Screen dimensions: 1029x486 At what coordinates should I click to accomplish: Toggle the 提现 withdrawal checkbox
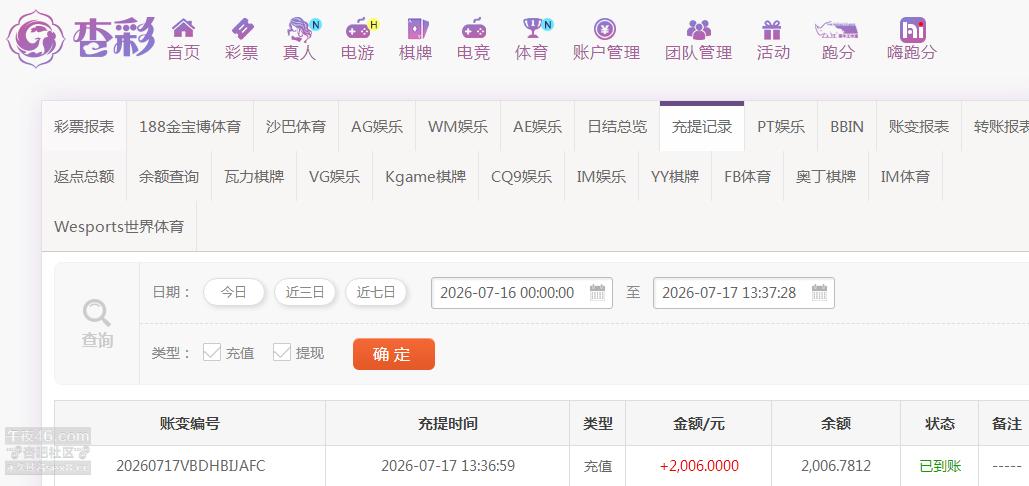click(x=282, y=352)
